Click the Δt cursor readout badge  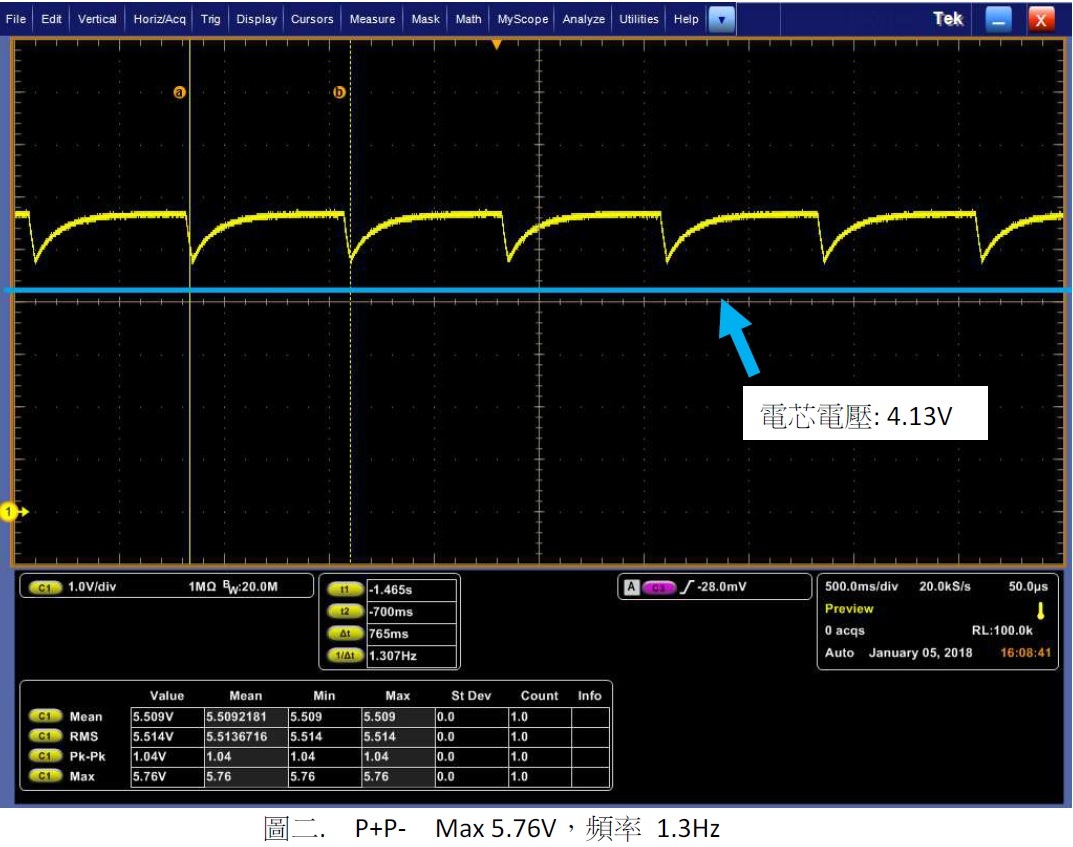[x=344, y=634]
